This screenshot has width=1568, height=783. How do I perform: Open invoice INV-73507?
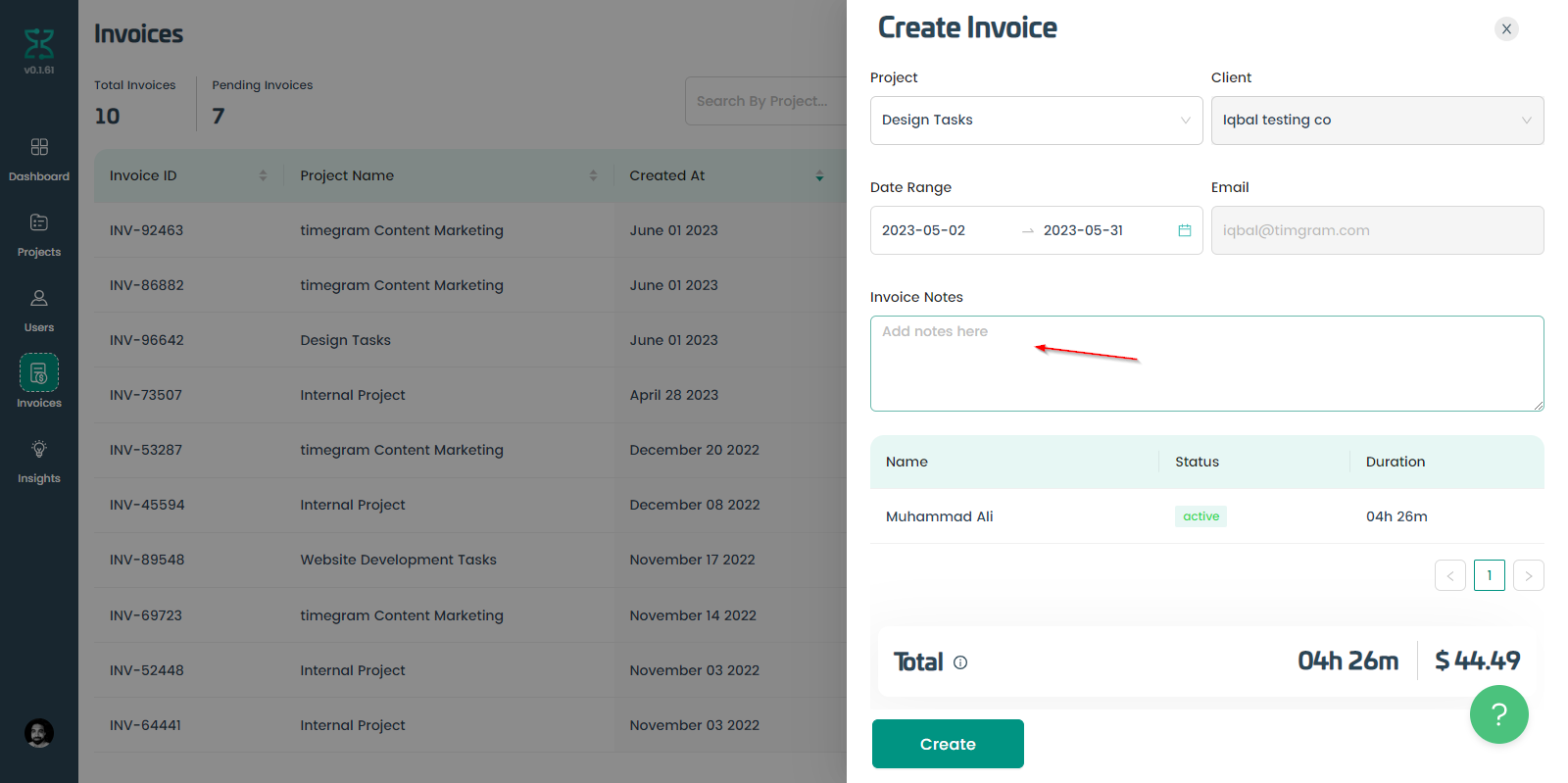pyautogui.click(x=145, y=395)
